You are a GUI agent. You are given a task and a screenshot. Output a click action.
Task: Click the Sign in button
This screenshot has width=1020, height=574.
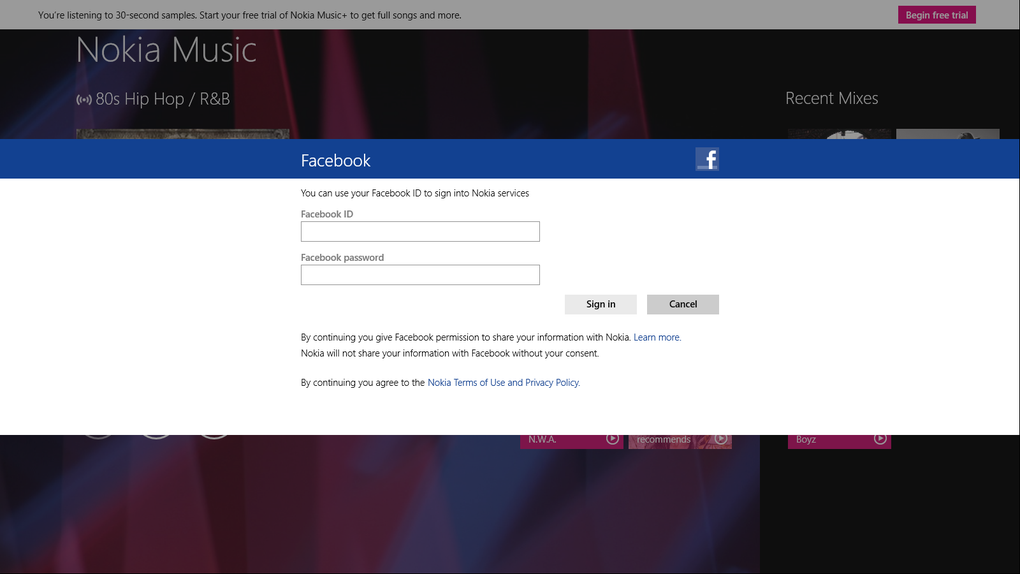tap(600, 304)
